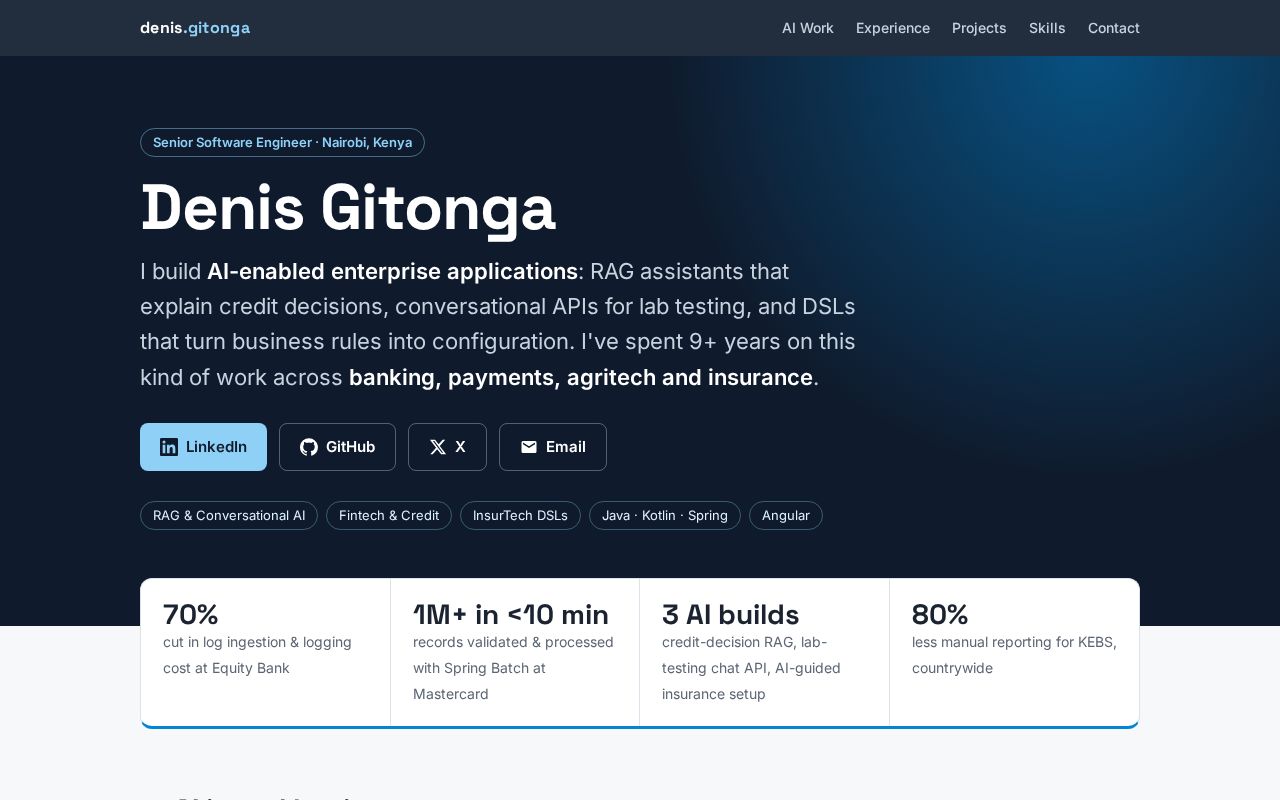Image resolution: width=1280 pixels, height=800 pixels.
Task: Jump to the Skills section
Action: click(1047, 28)
